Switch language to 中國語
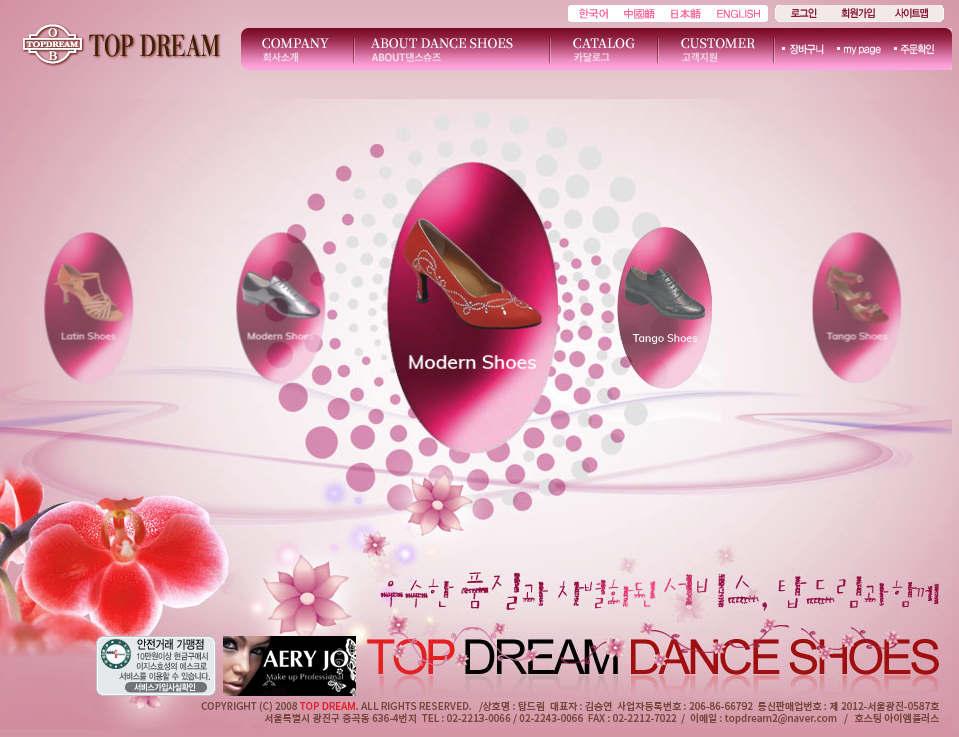The image size is (959, 737). coord(639,13)
